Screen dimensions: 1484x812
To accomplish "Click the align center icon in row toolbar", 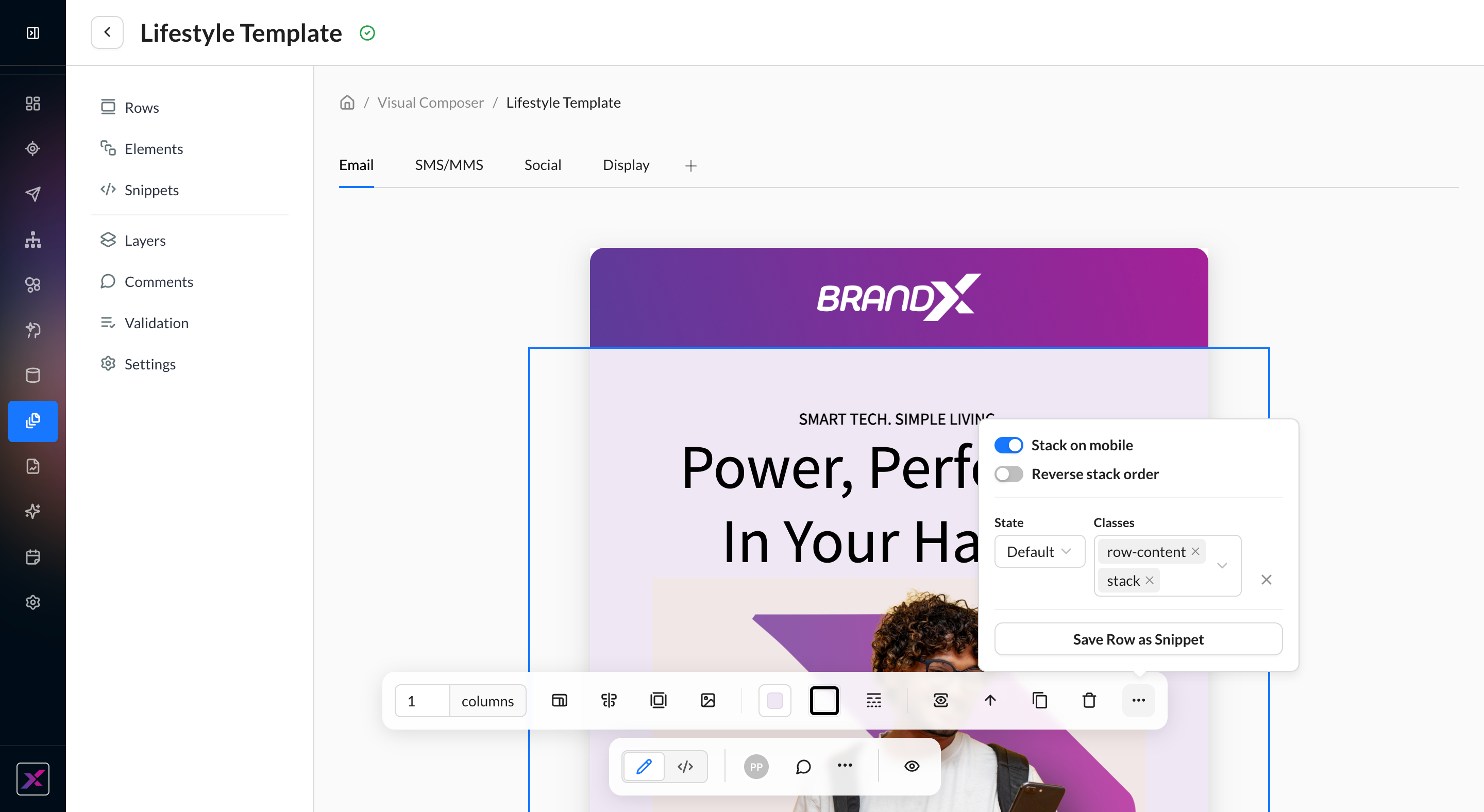I will click(609, 700).
